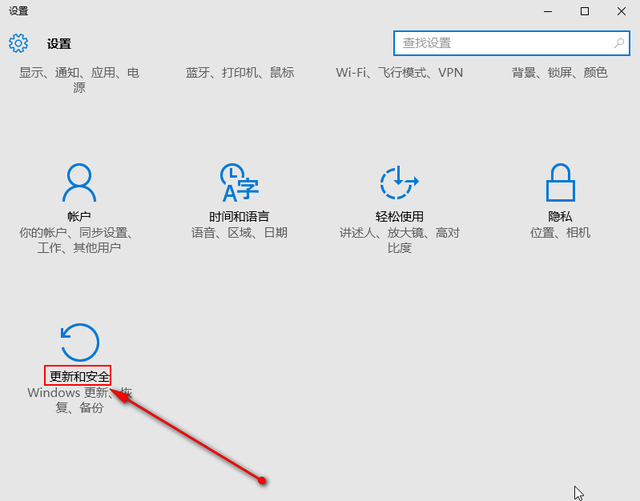Select the 帐户 heading text
Screen dimensions: 640x501
[79, 216]
